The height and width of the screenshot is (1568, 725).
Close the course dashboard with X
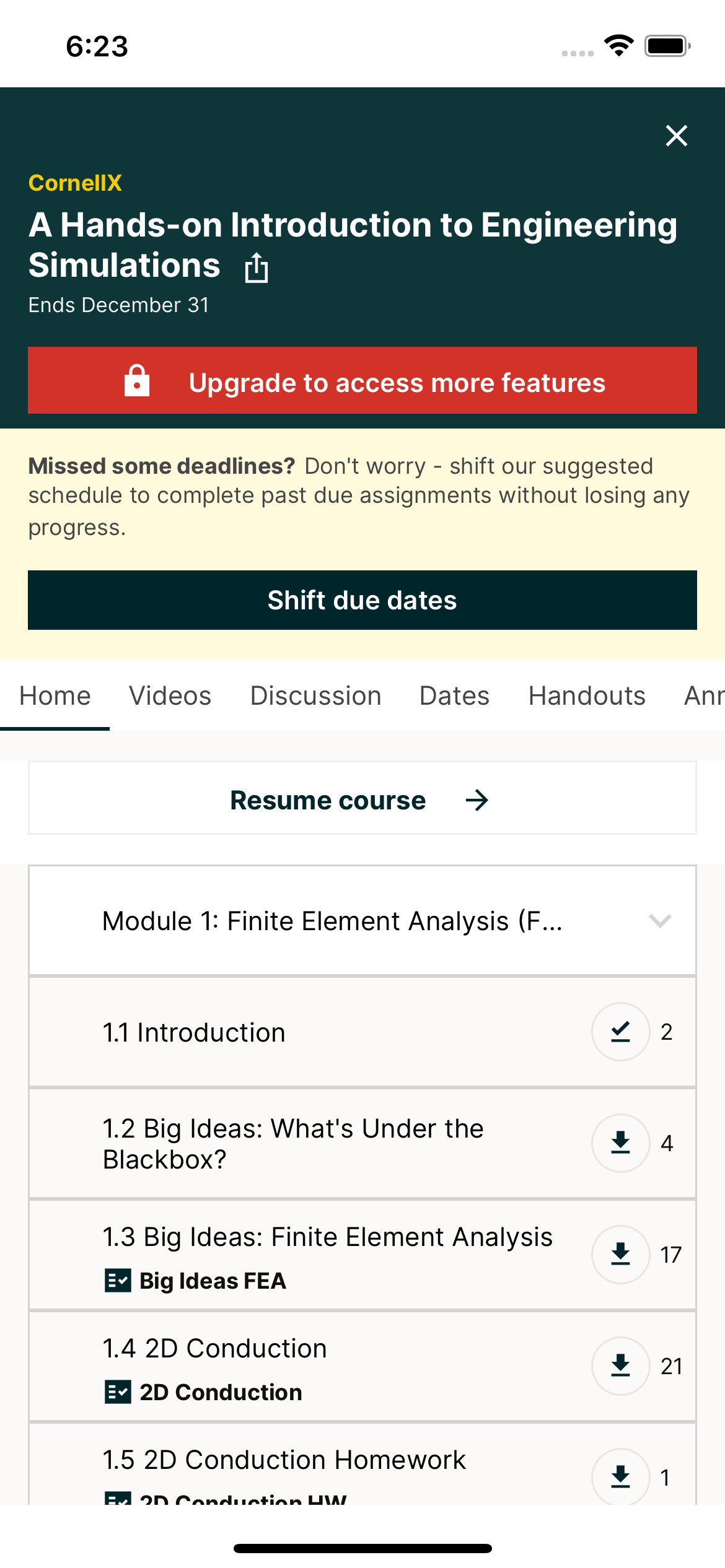click(676, 136)
